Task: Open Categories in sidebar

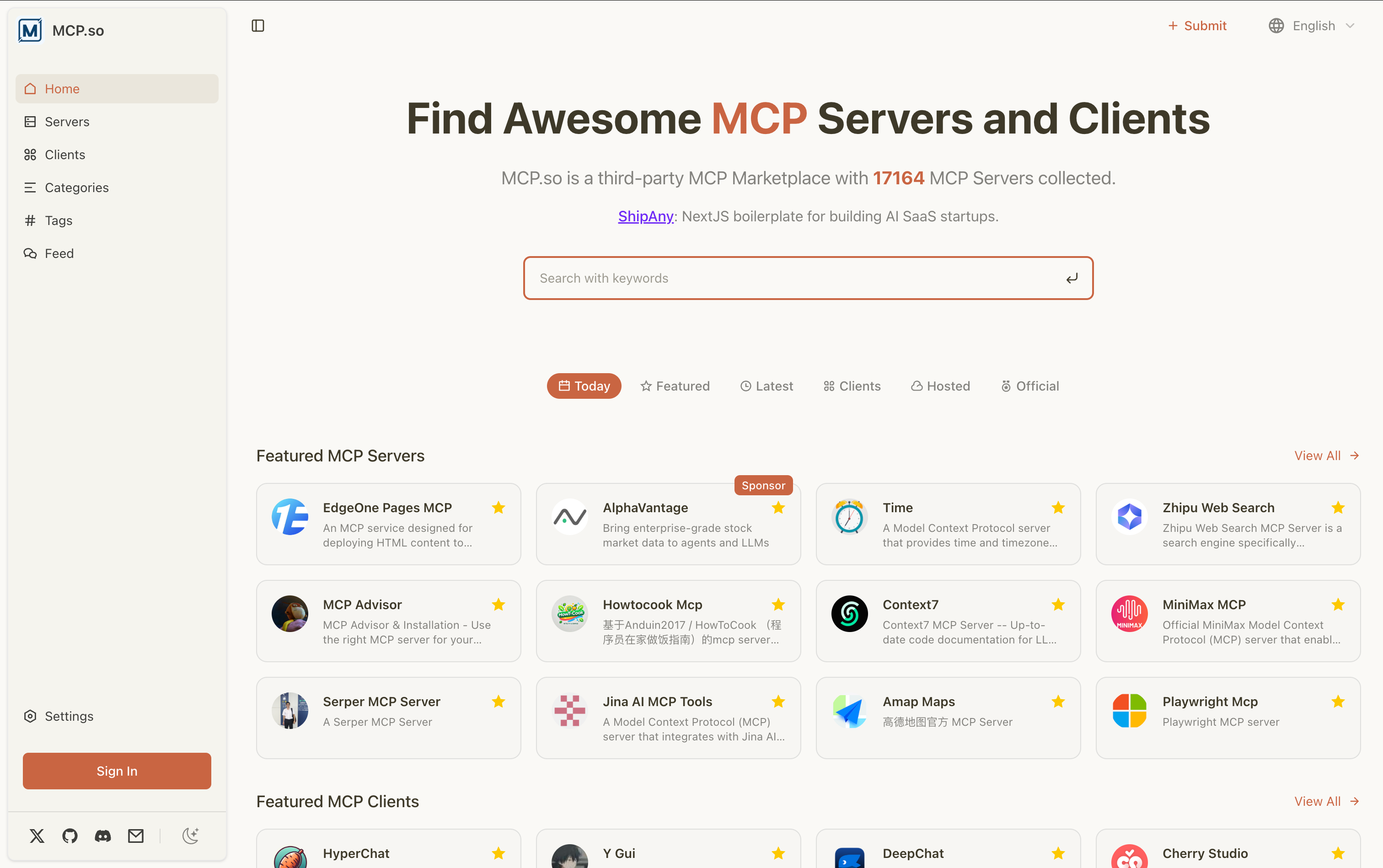Action: 117,188
